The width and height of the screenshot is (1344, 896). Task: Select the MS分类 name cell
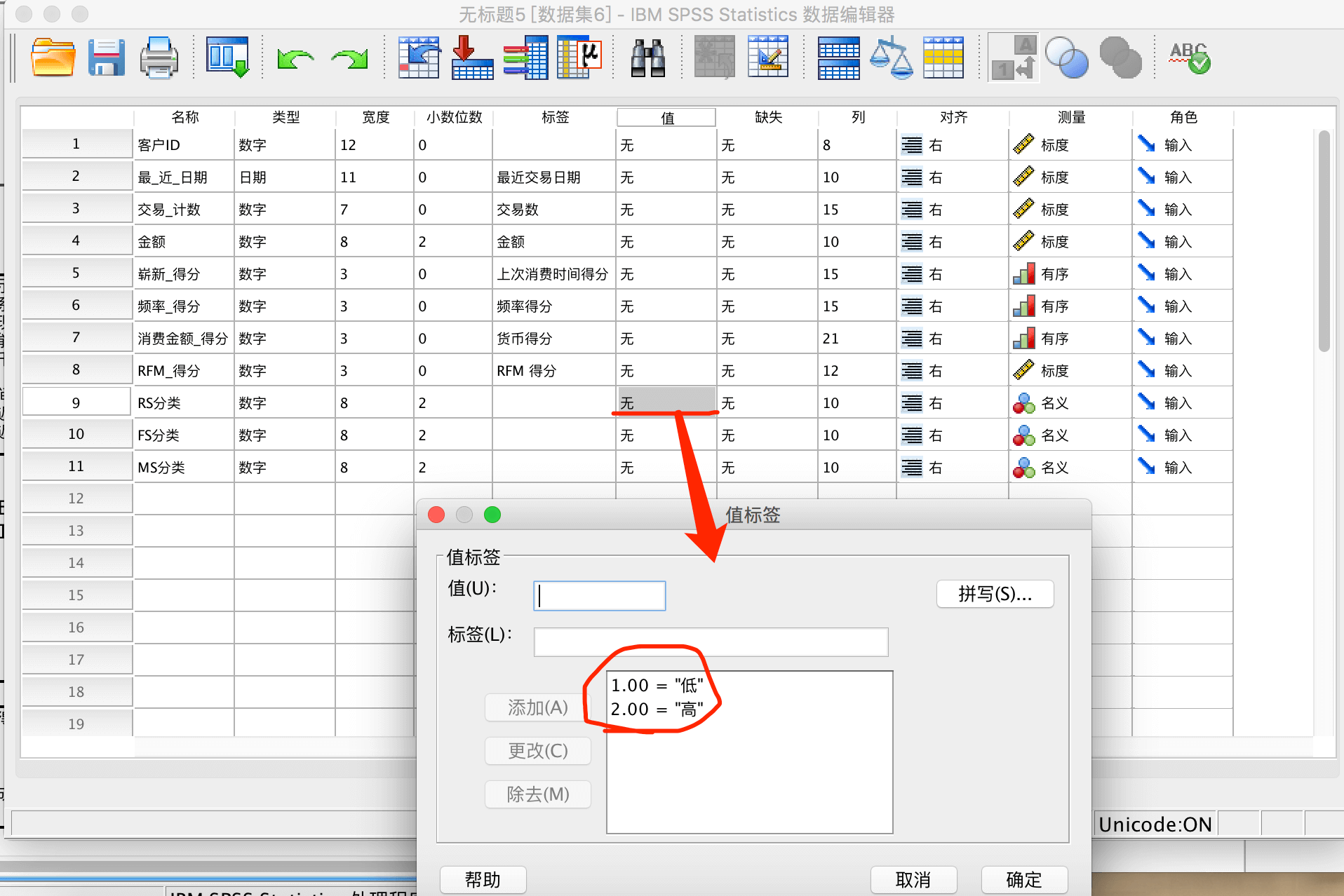click(184, 468)
